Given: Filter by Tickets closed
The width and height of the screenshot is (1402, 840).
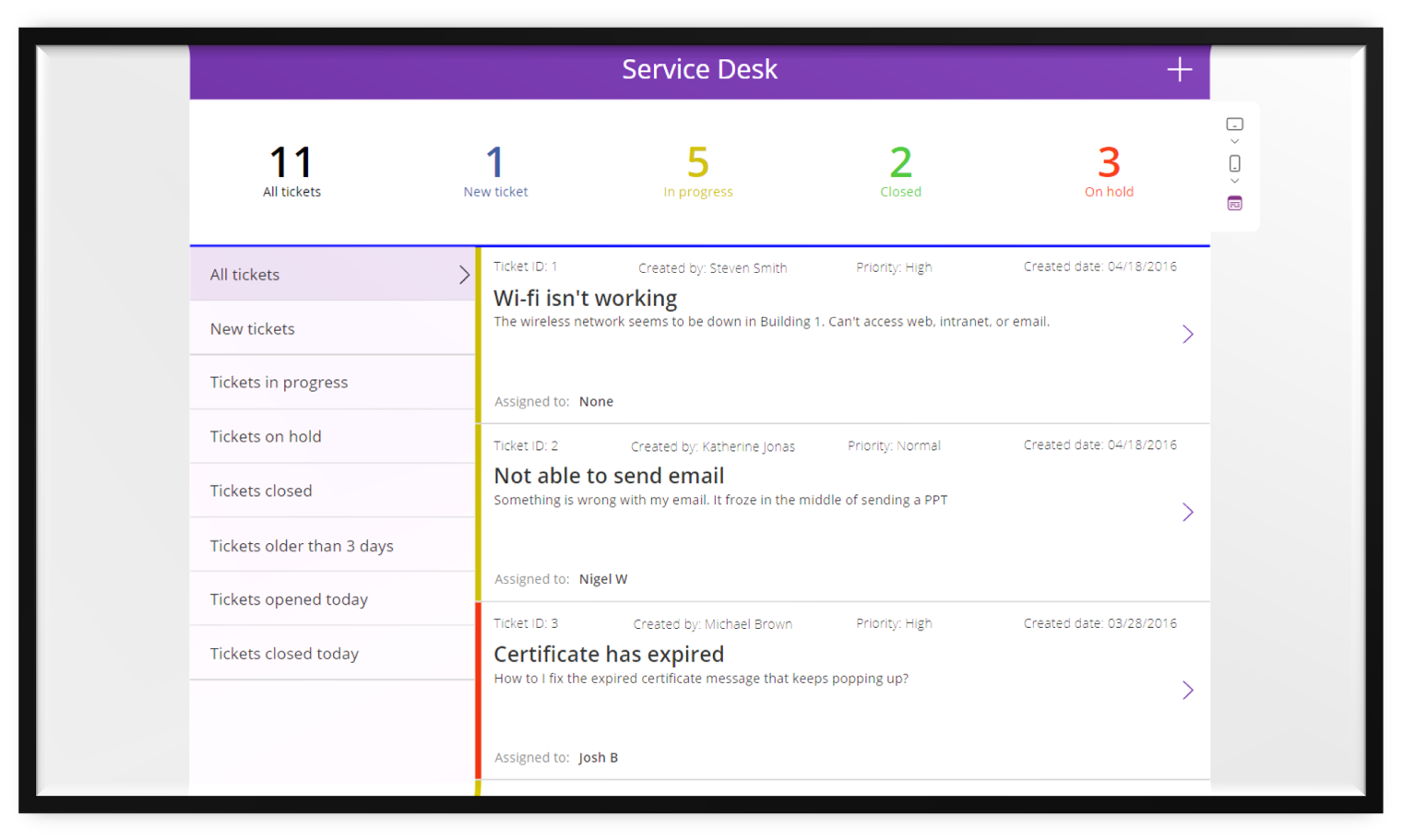Looking at the screenshot, I should click(x=332, y=491).
